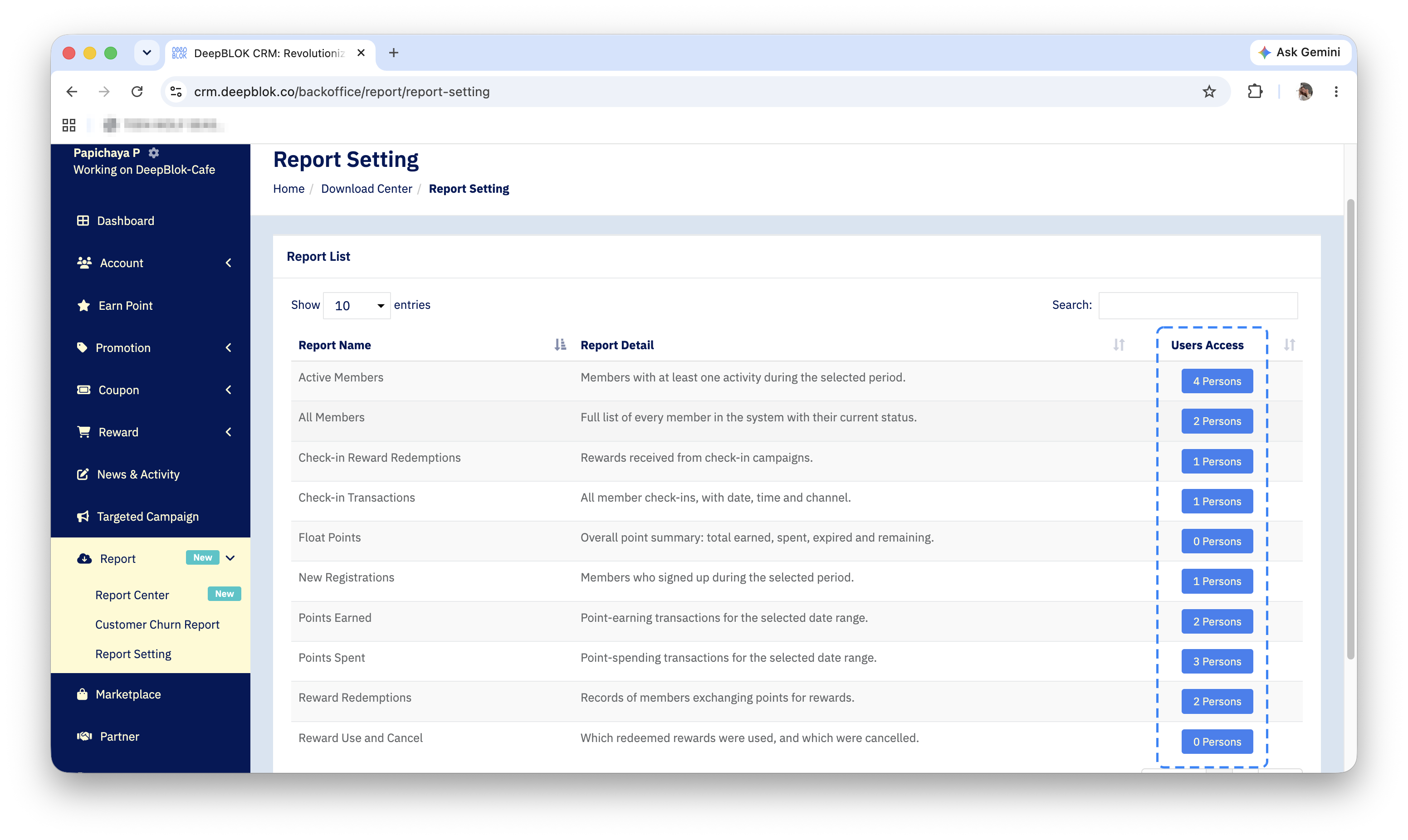Screen dimensions: 1408x840
Task: Open browser extensions puzzle icon
Action: (x=1255, y=92)
